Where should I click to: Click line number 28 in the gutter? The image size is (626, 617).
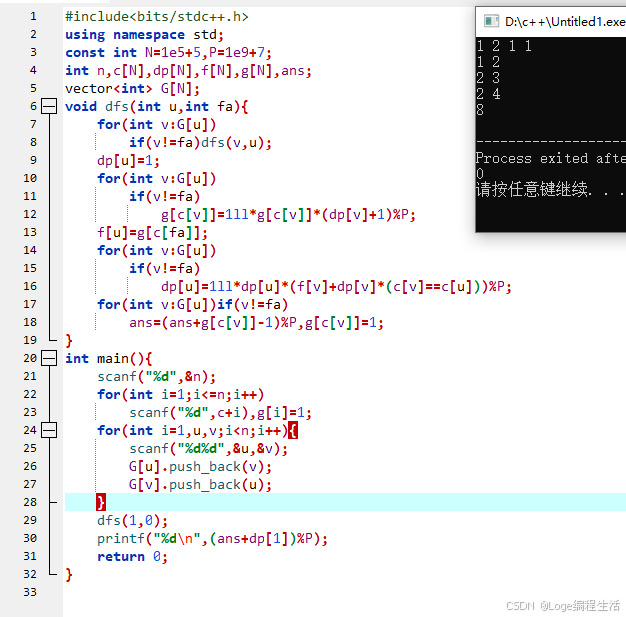click(30, 502)
